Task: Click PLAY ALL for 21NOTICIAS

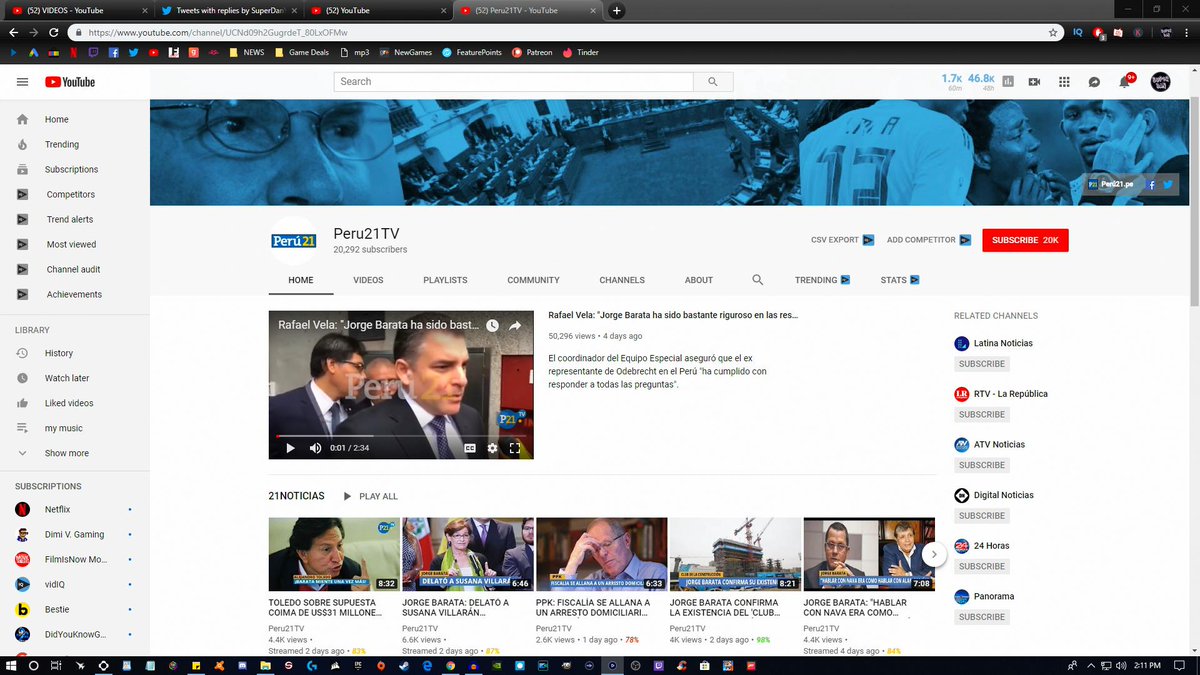Action: 370,496
